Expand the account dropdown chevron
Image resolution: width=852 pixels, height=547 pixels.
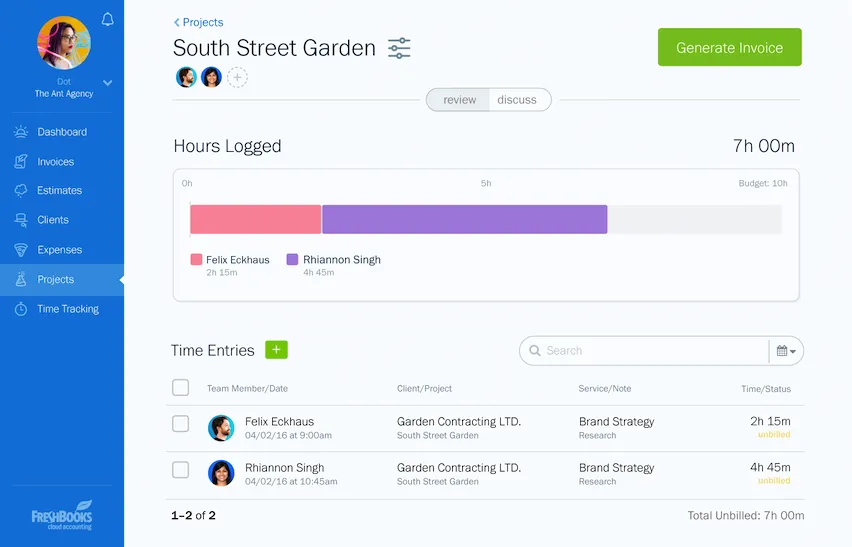click(108, 83)
